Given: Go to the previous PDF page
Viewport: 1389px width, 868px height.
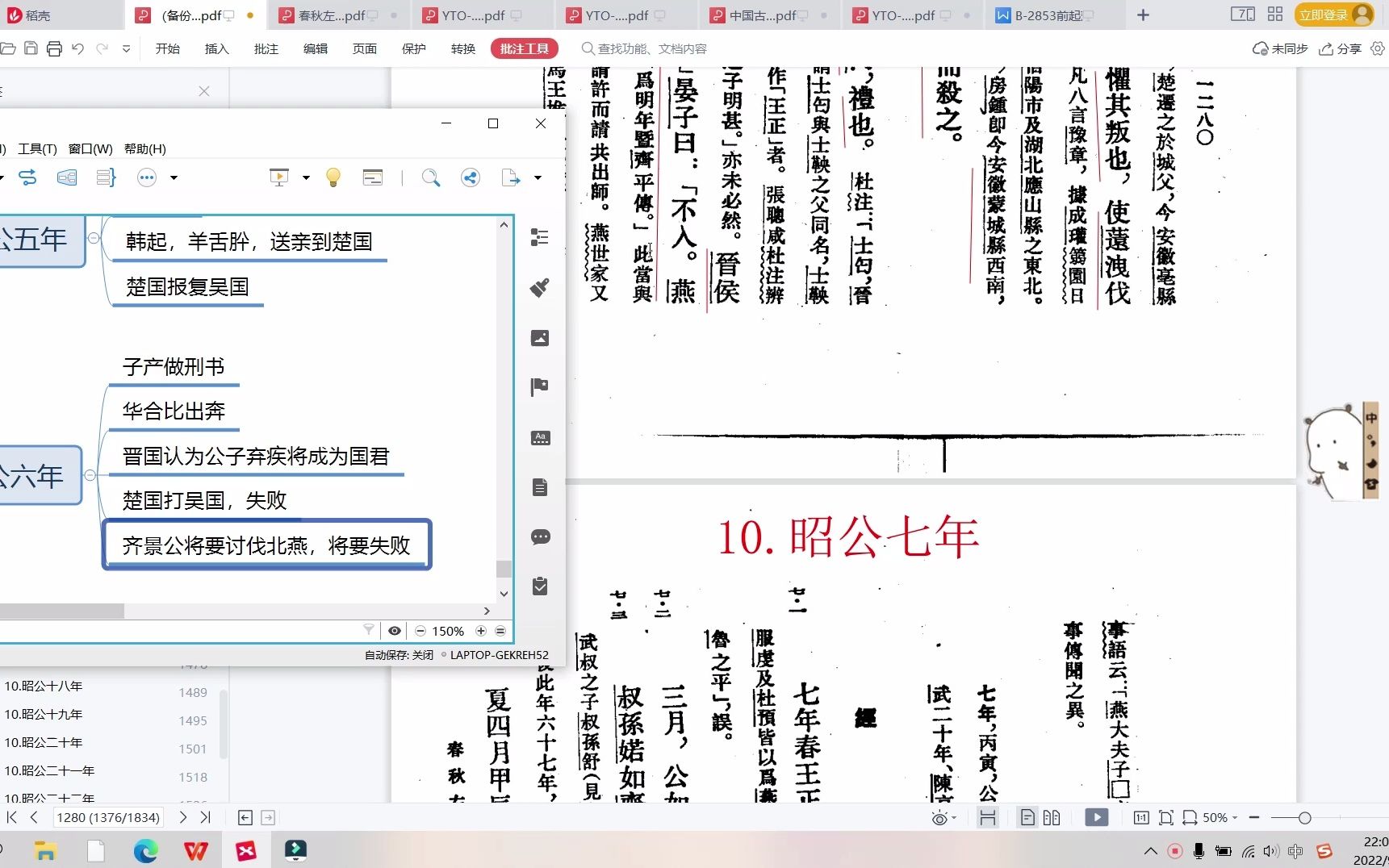Looking at the screenshot, I should coord(34,817).
